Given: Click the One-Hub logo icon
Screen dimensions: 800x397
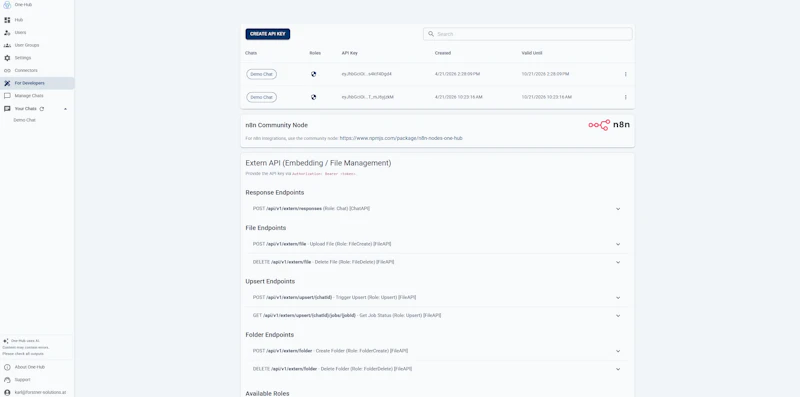Looking at the screenshot, I should coord(7,5).
